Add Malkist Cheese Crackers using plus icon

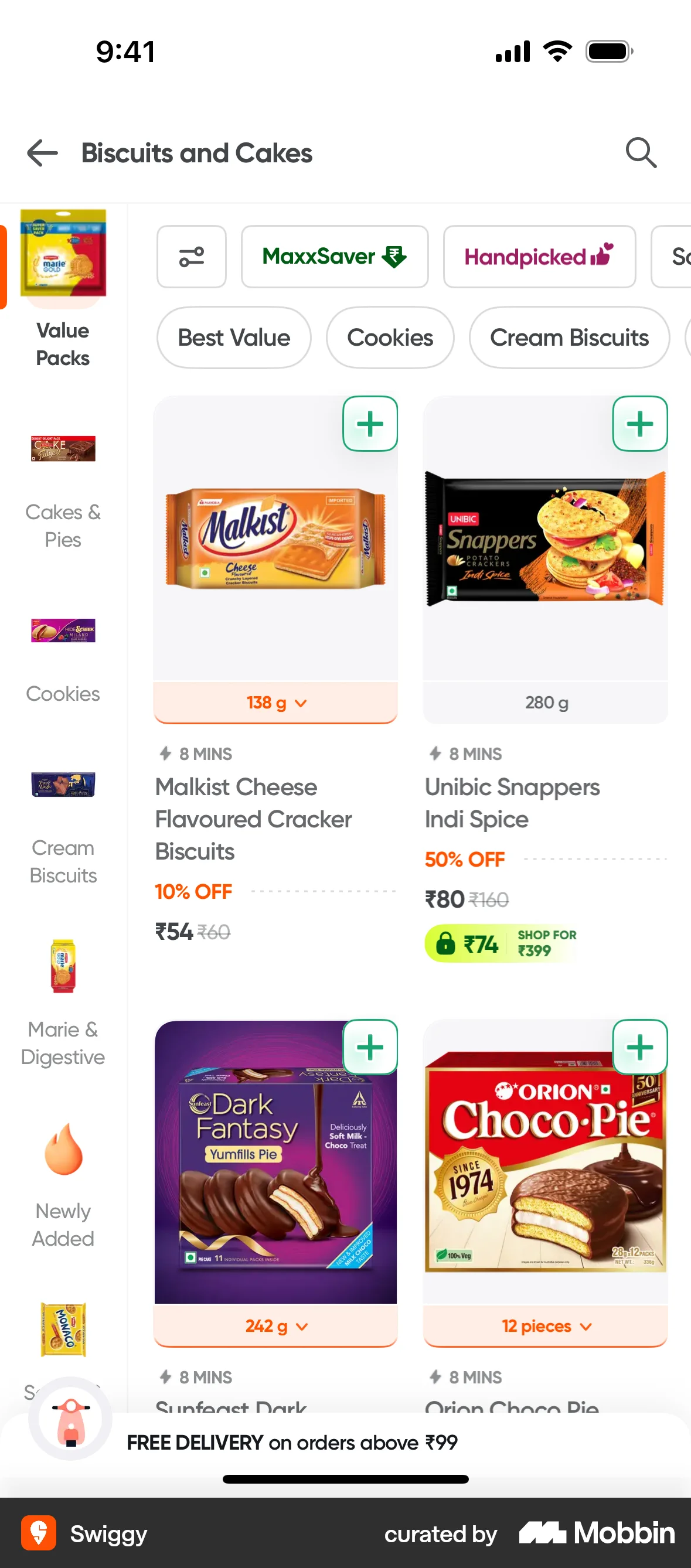tap(370, 424)
